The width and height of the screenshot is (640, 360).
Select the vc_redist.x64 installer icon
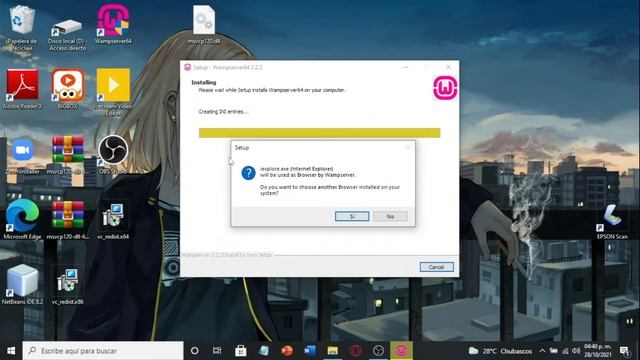113,220
